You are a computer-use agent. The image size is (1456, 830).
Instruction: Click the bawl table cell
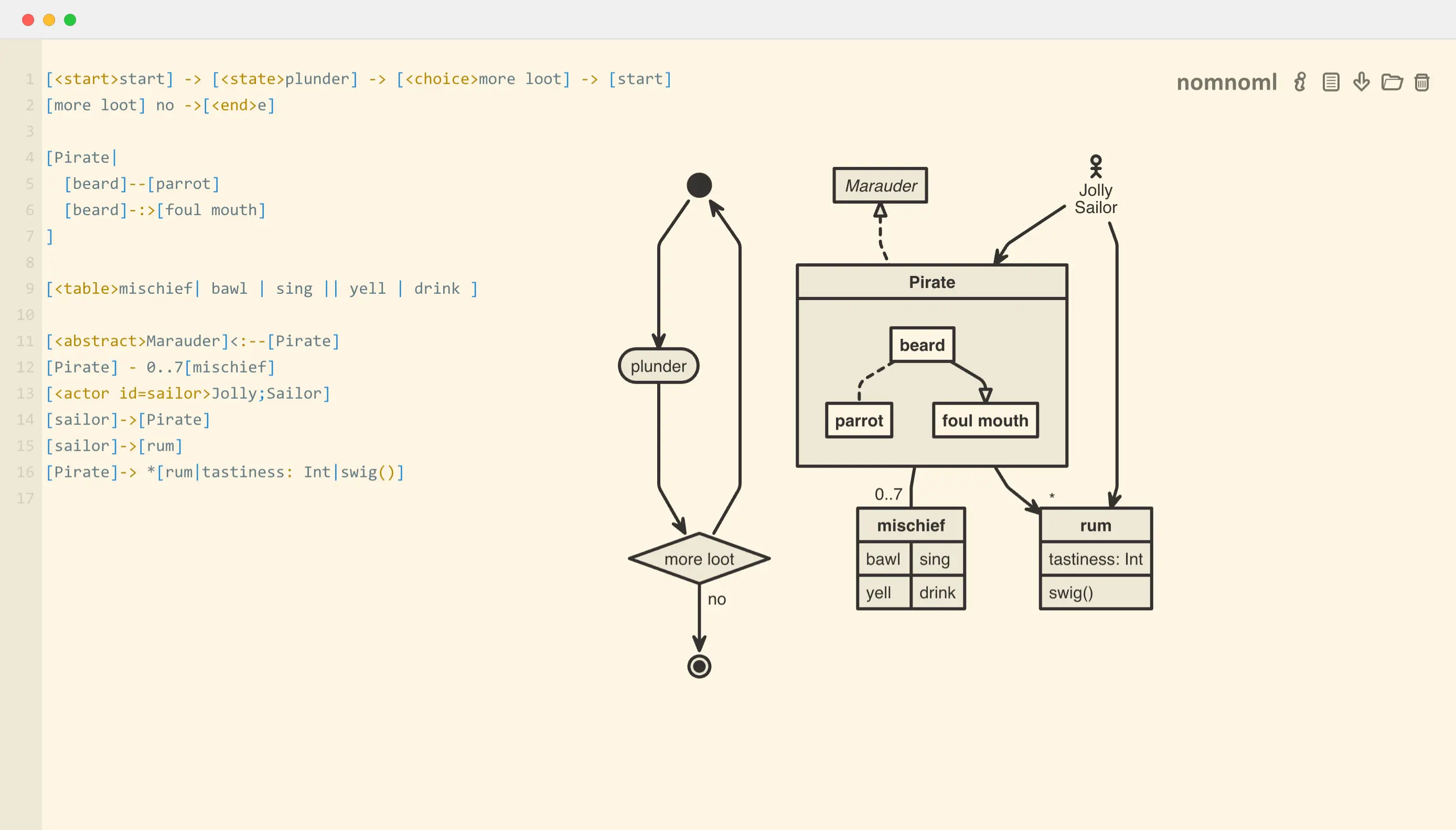[x=883, y=559]
